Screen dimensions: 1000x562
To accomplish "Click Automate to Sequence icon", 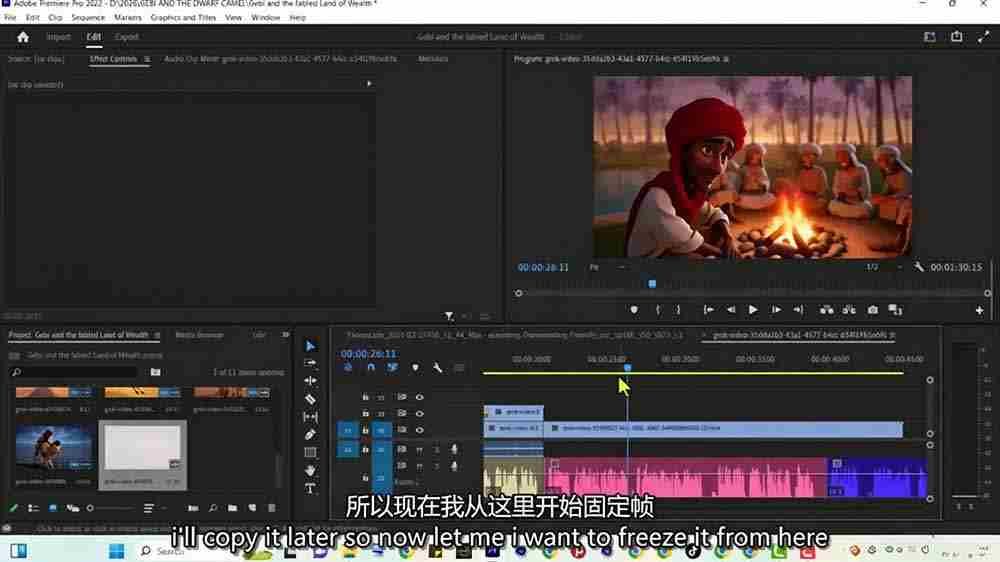I will pos(193,508).
